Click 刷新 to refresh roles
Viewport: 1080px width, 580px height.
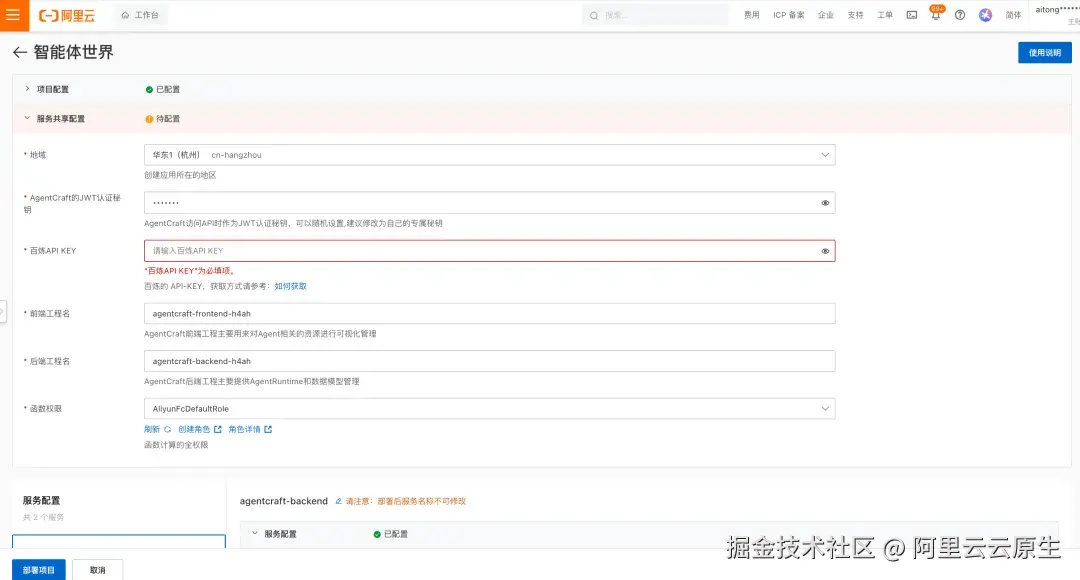(157, 429)
